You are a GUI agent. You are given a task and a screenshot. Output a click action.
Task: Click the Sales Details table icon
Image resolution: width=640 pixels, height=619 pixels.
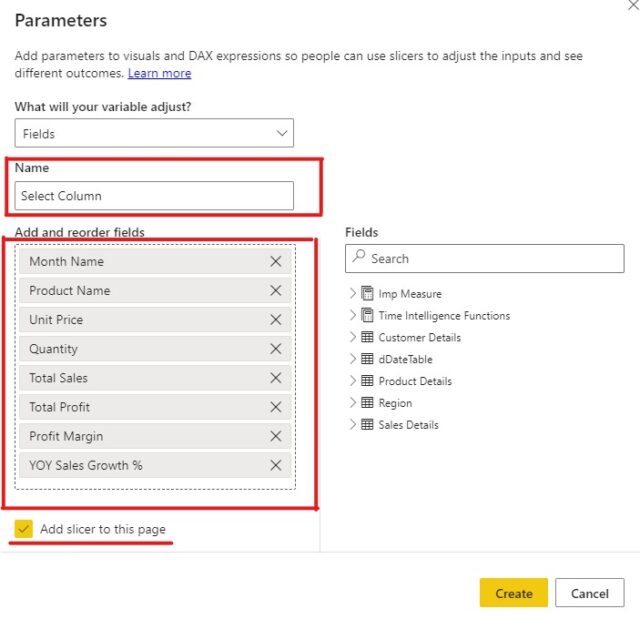click(367, 424)
